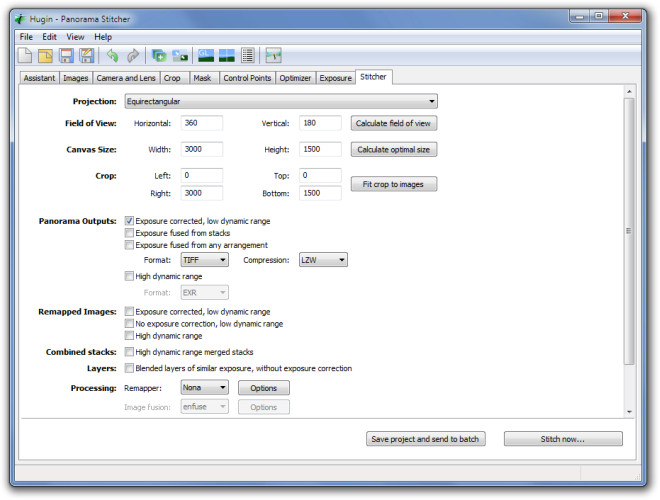Image resolution: width=660 pixels, height=500 pixels.
Task: Open the LZW compression dropdown
Action: tap(323, 260)
